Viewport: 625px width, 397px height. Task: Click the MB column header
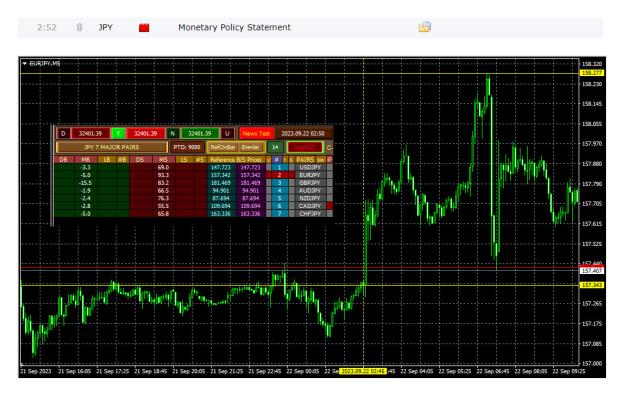85,159
